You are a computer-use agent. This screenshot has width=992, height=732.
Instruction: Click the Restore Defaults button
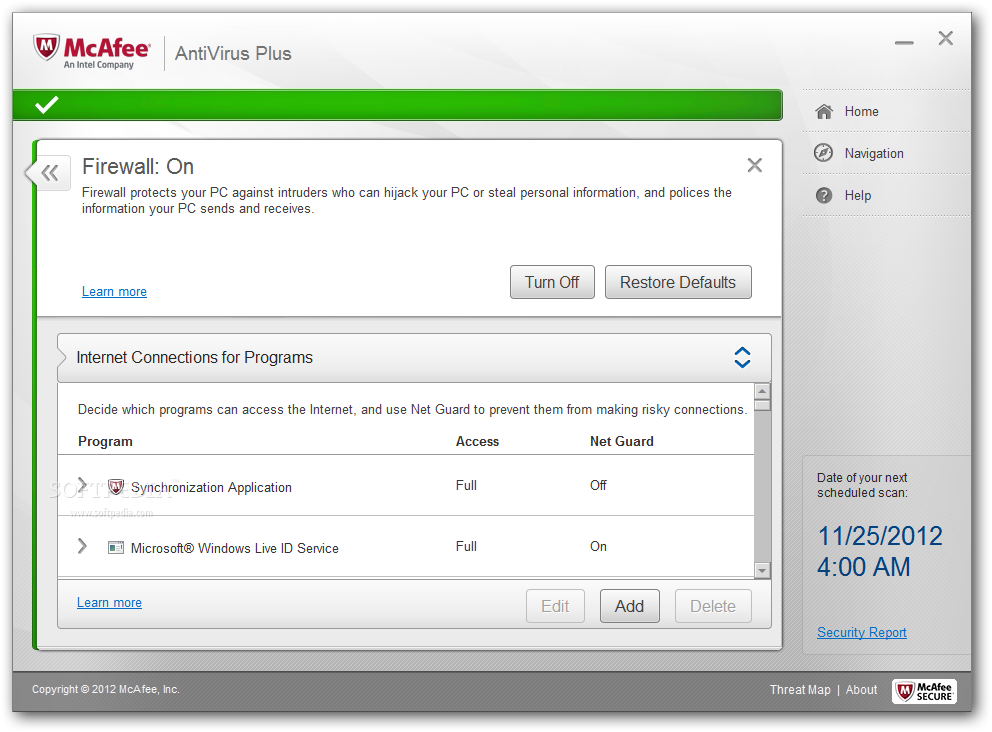(678, 282)
